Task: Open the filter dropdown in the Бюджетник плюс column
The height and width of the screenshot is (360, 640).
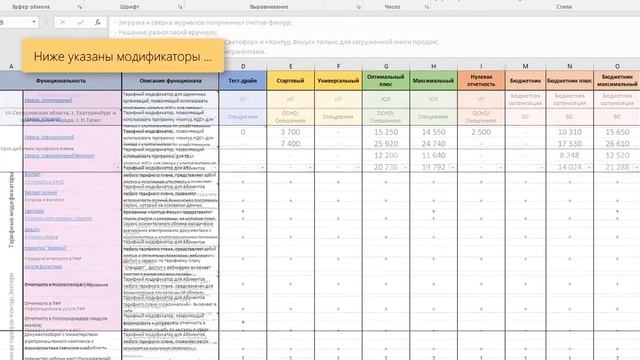Action: [x=588, y=167]
